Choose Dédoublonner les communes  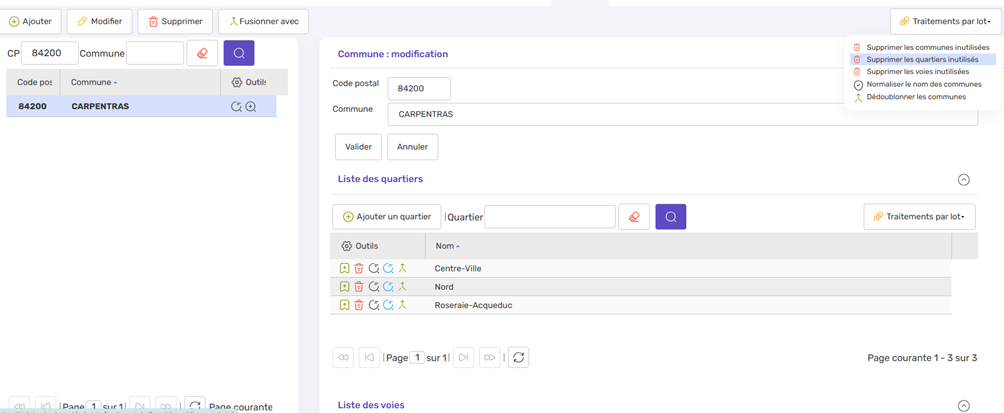(915, 97)
